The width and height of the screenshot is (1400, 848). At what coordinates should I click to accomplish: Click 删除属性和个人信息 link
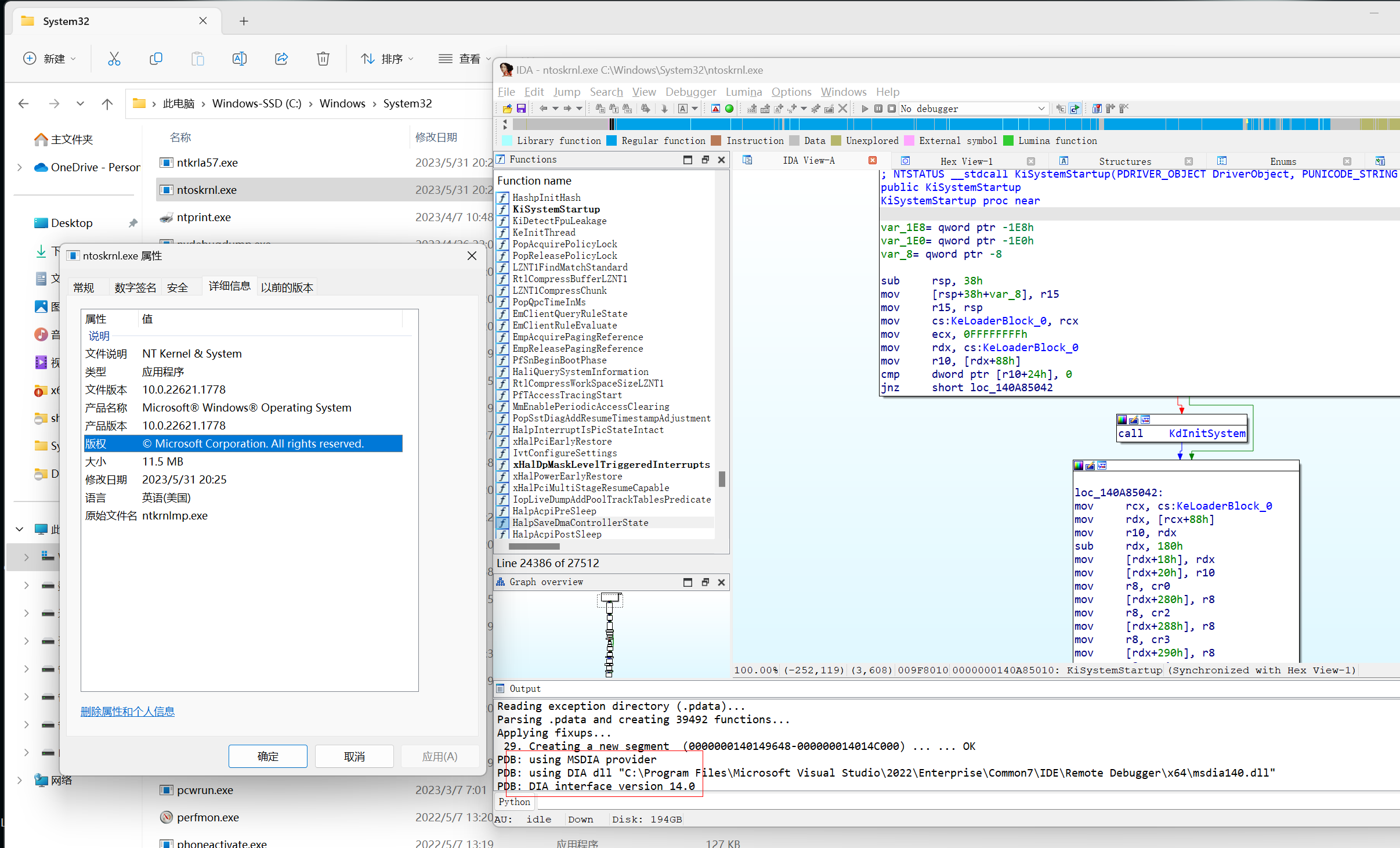[128, 712]
